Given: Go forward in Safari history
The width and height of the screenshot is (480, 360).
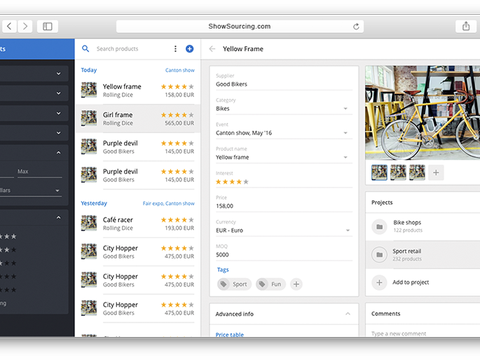Looking at the screenshot, I should click(25, 26).
